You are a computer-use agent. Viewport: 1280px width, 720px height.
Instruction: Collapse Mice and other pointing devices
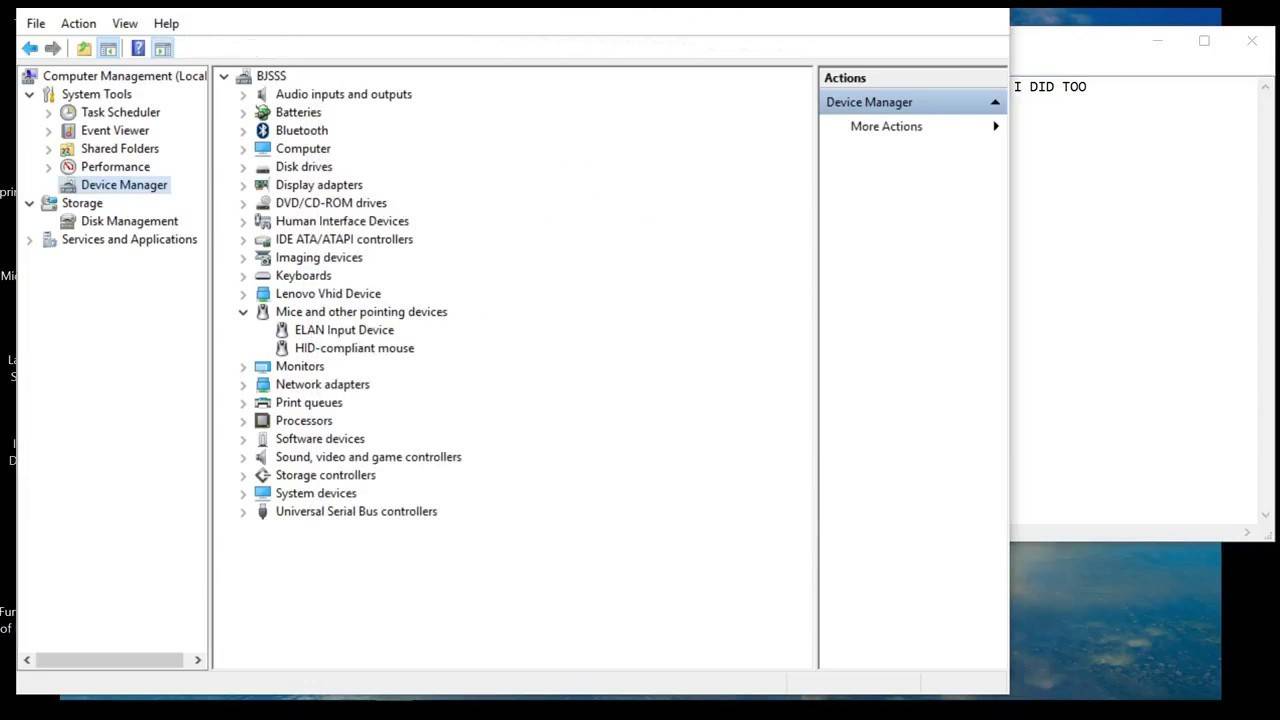point(243,312)
